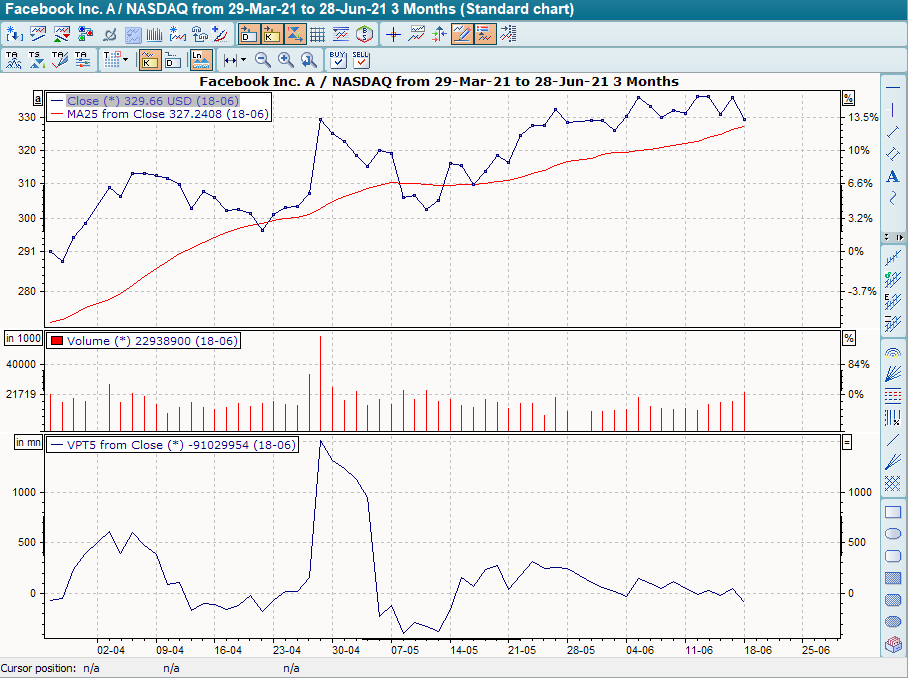Click the zoom out magnifier icon
908x678 pixels.
coord(263,60)
